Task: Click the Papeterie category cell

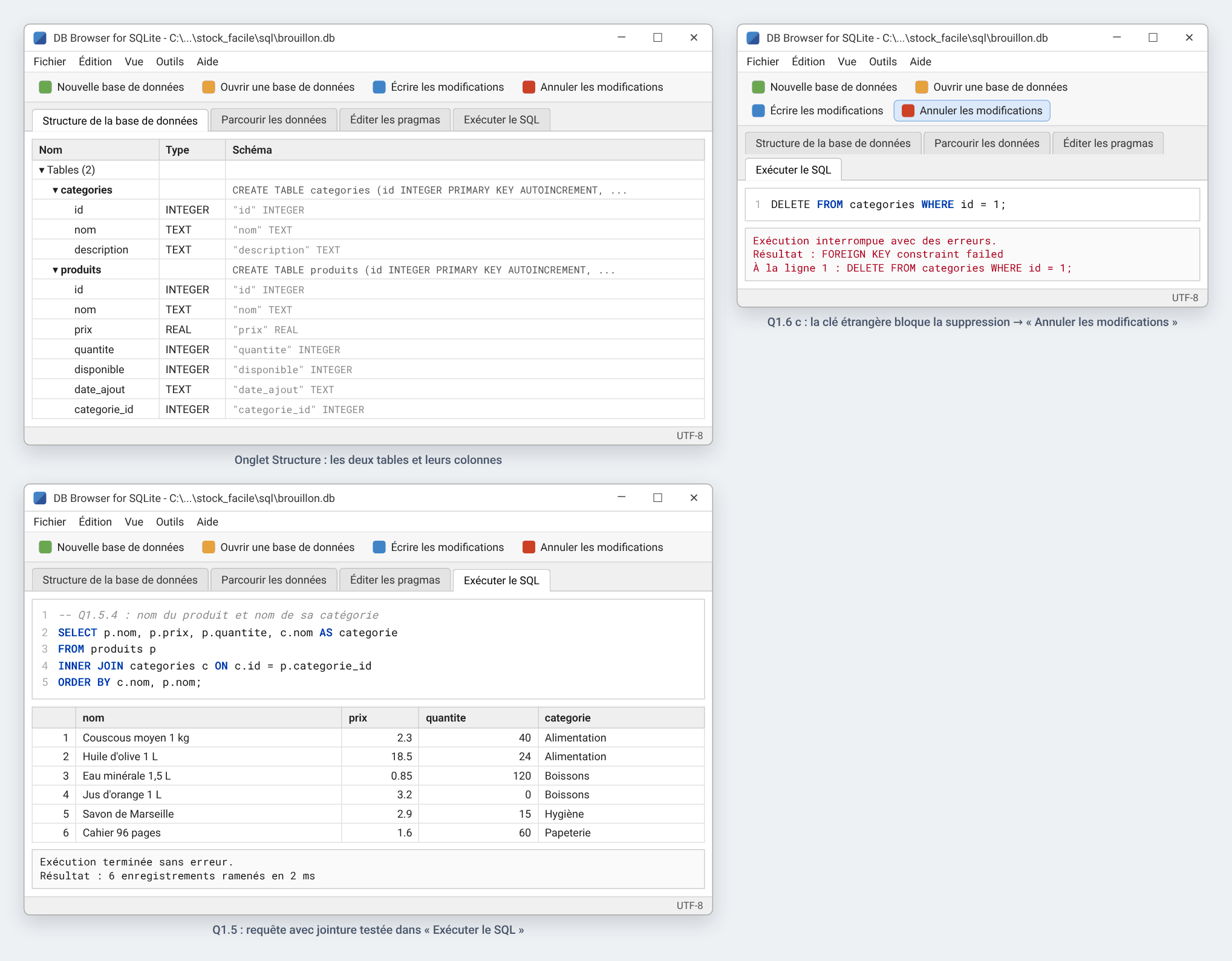Action: (x=621, y=833)
